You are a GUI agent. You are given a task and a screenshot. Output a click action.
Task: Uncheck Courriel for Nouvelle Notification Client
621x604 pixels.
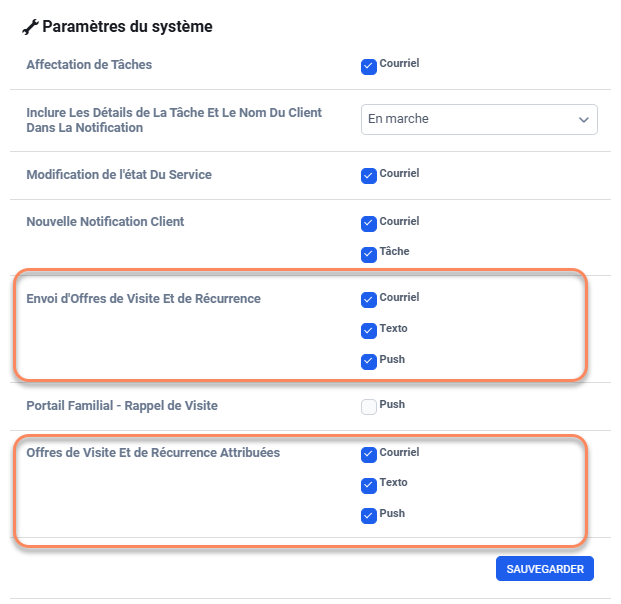pyautogui.click(x=368, y=223)
